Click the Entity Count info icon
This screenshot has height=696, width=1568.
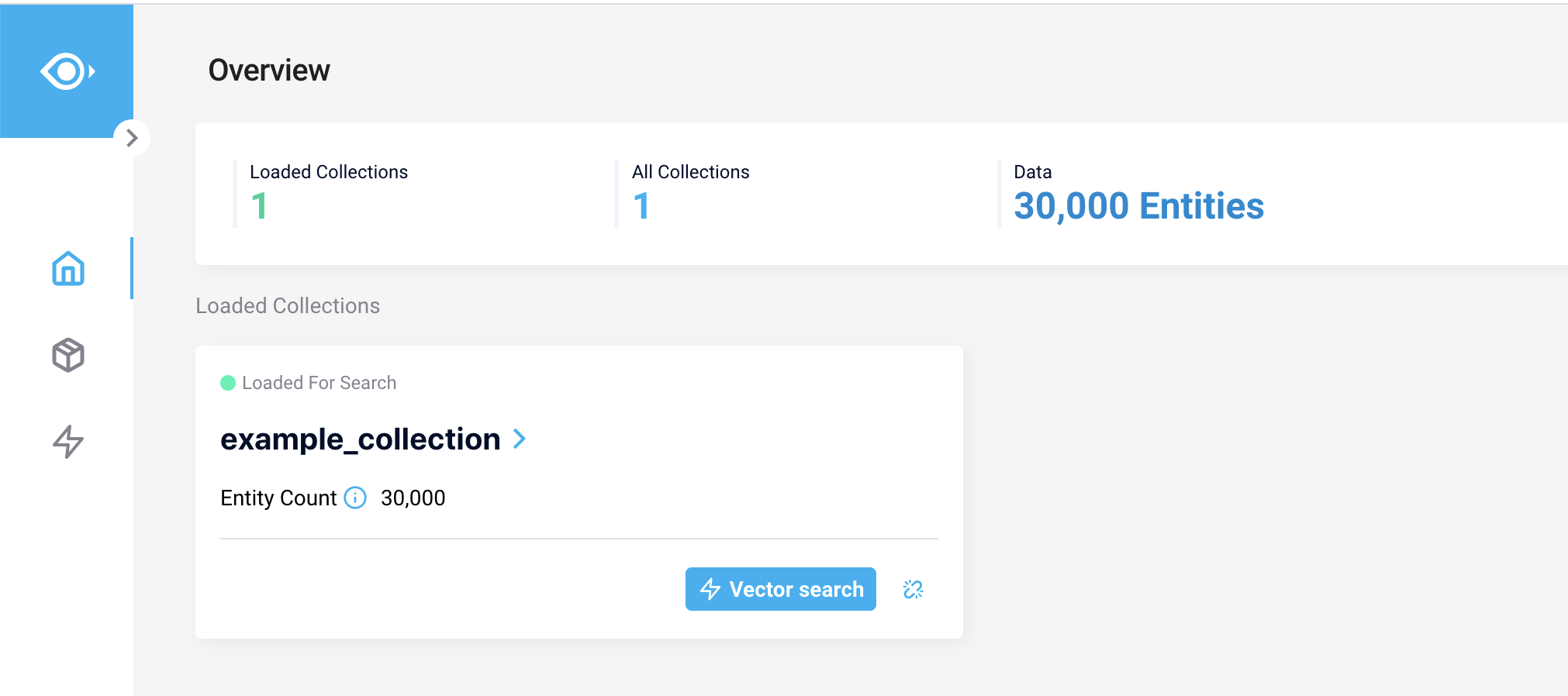pyautogui.click(x=355, y=498)
